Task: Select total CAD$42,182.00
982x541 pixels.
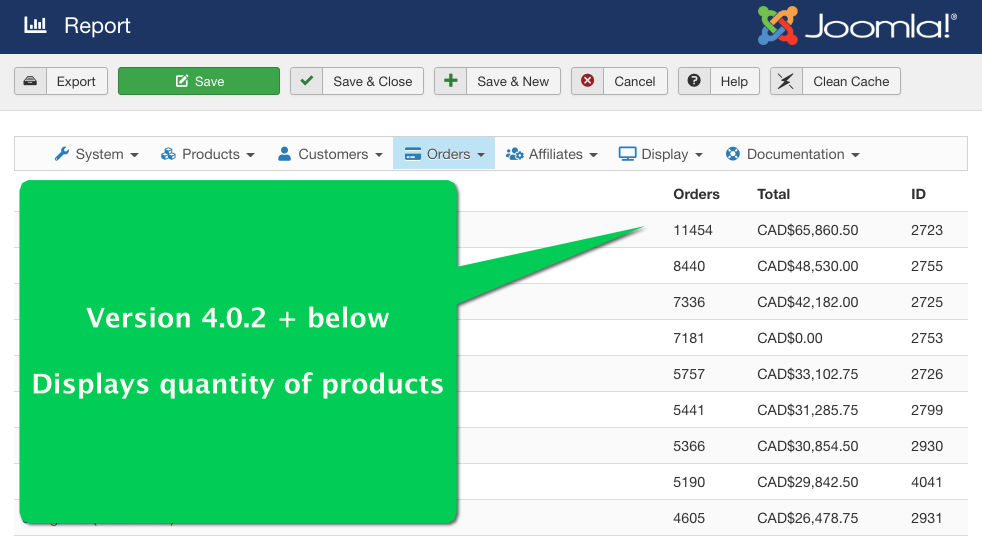Action: [807, 302]
